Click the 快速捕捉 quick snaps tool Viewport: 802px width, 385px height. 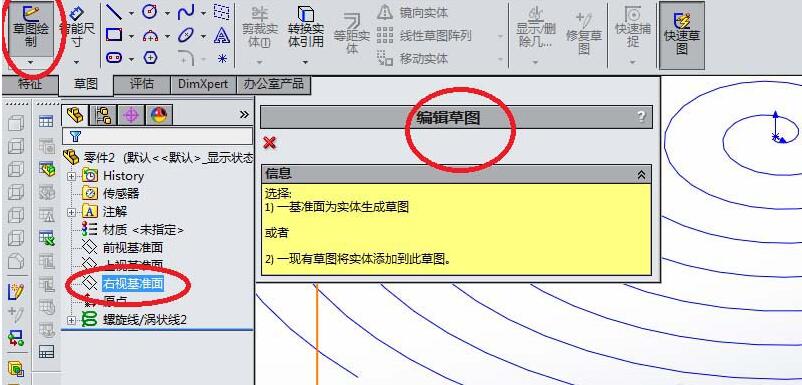tap(633, 28)
